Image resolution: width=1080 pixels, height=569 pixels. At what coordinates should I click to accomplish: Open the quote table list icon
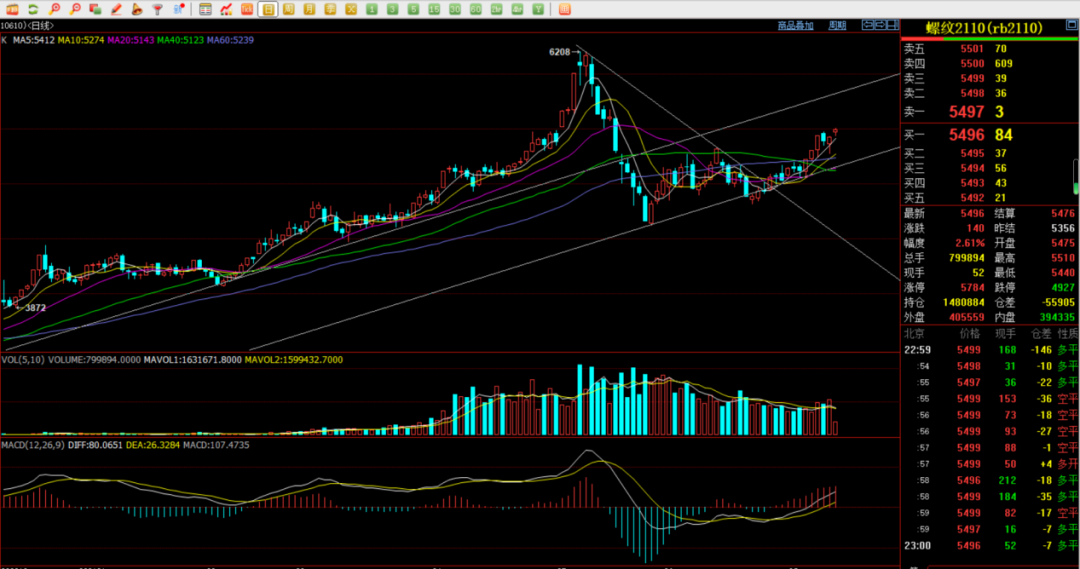point(205,9)
